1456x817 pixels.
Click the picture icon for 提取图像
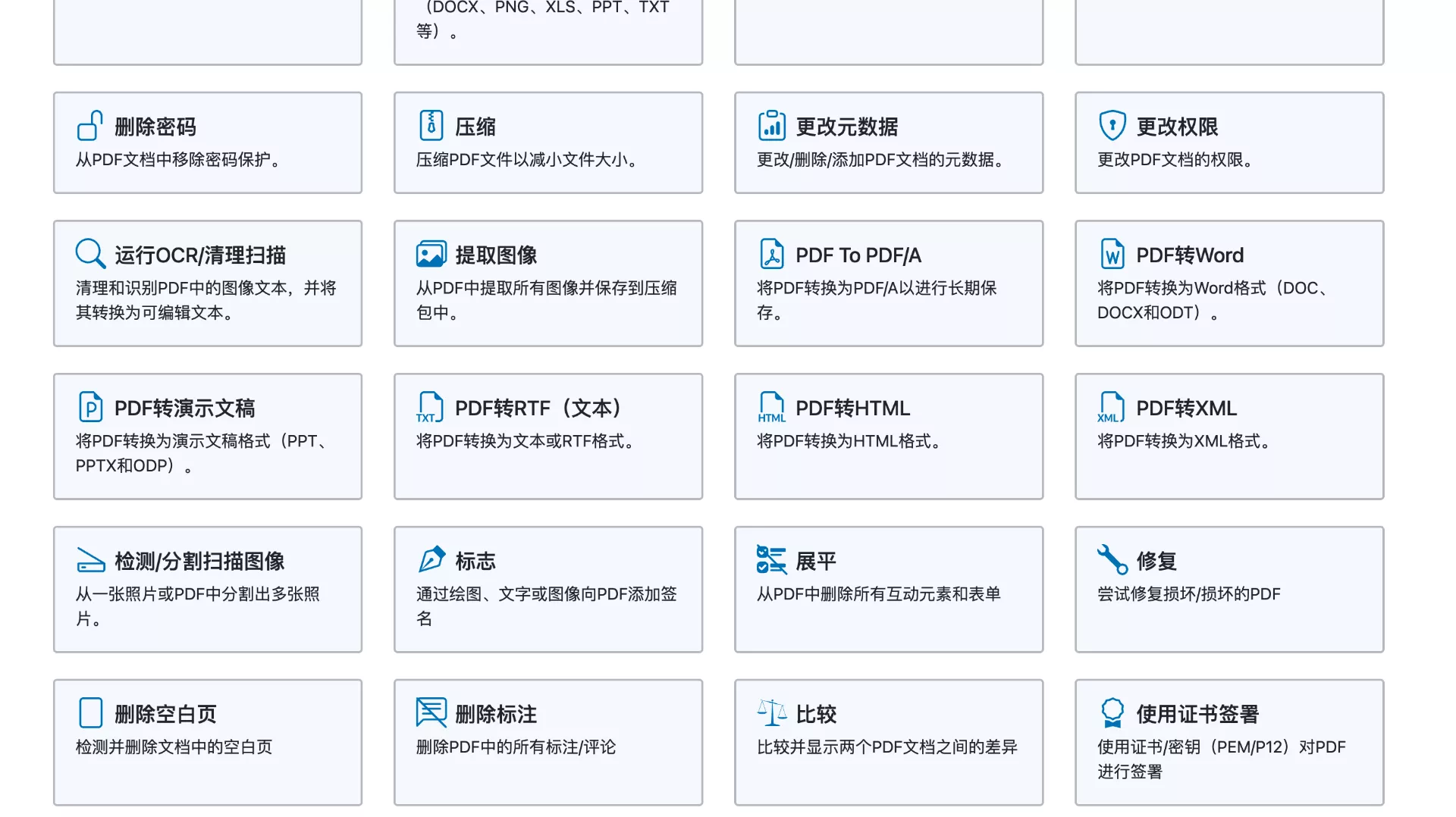pos(431,254)
